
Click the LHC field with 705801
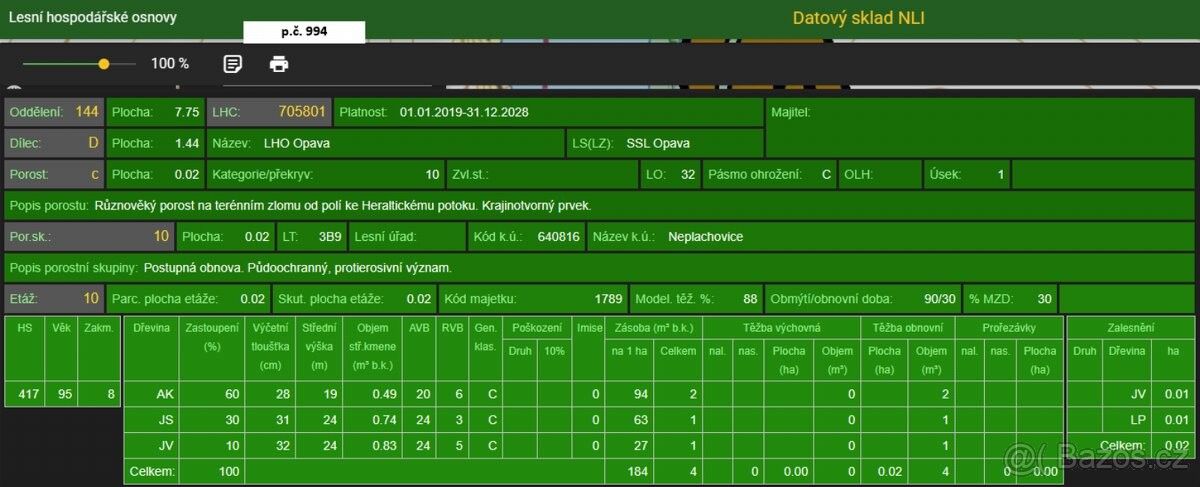pos(268,112)
